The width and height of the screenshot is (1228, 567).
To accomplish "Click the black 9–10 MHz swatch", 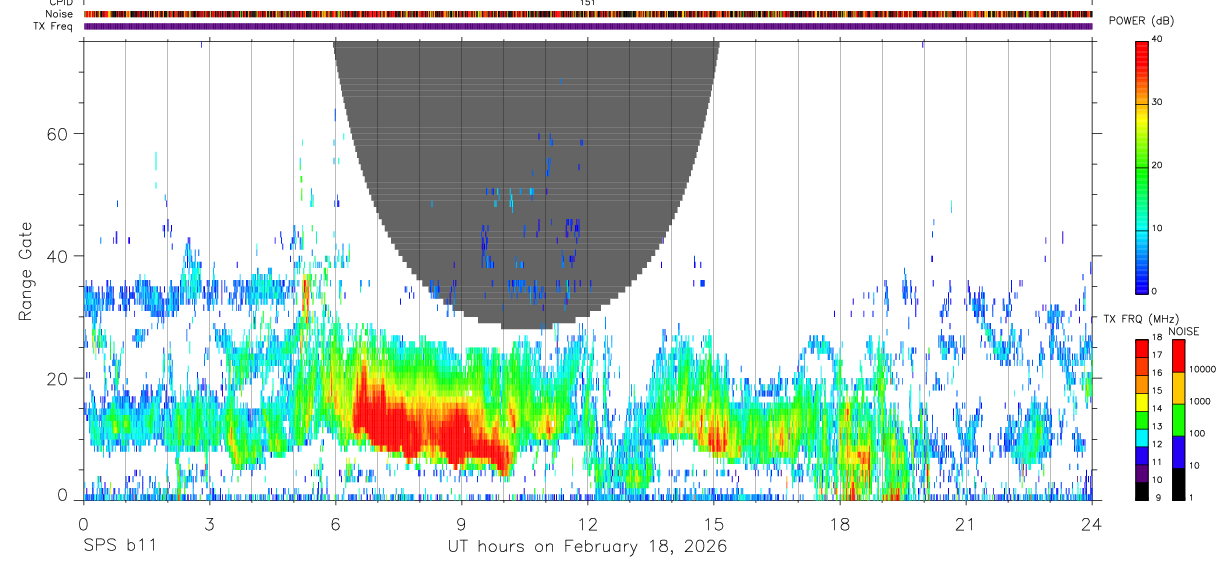I will 1142,491.
